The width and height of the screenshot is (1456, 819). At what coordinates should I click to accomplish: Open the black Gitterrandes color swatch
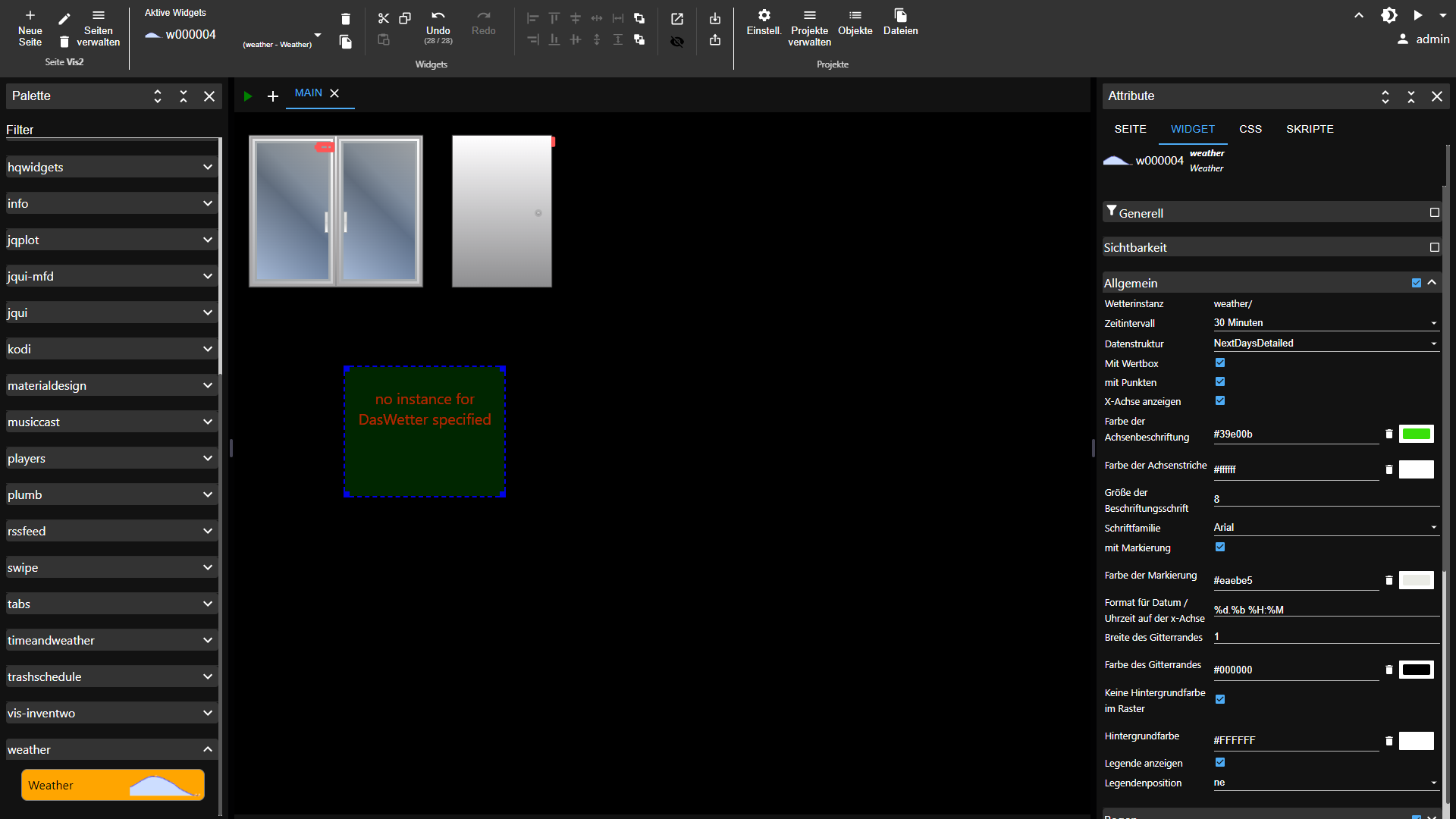tap(1417, 670)
